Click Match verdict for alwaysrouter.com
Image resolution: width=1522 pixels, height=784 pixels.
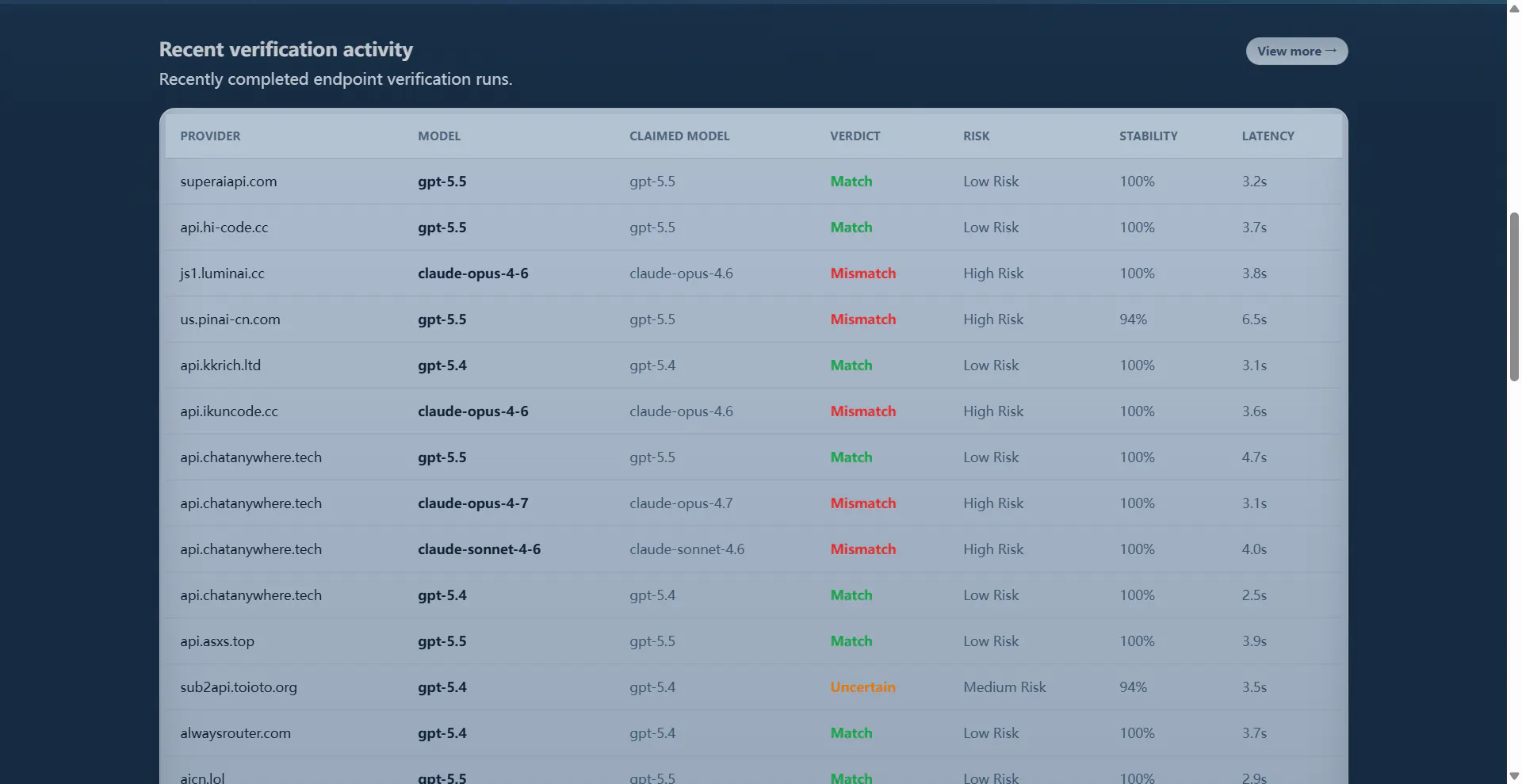851,733
